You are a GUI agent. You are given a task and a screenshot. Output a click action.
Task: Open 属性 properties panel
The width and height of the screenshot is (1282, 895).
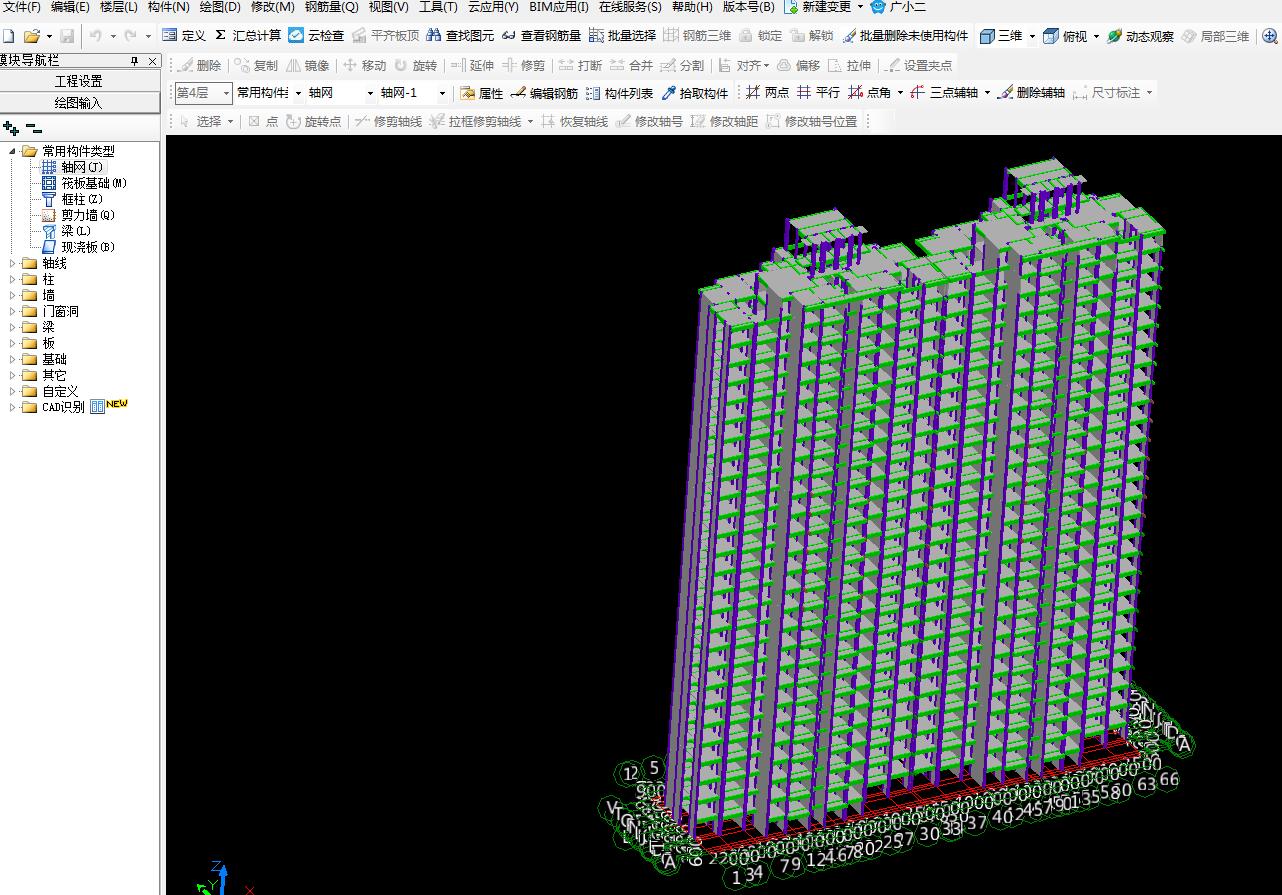pyautogui.click(x=481, y=93)
